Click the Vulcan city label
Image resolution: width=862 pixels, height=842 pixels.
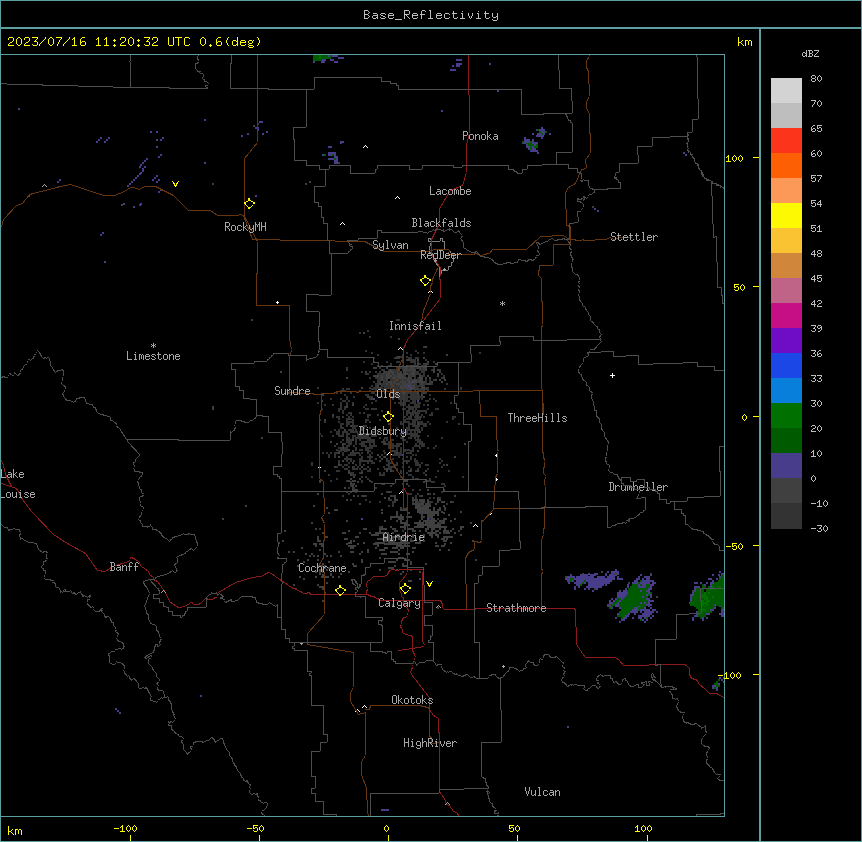[543, 792]
